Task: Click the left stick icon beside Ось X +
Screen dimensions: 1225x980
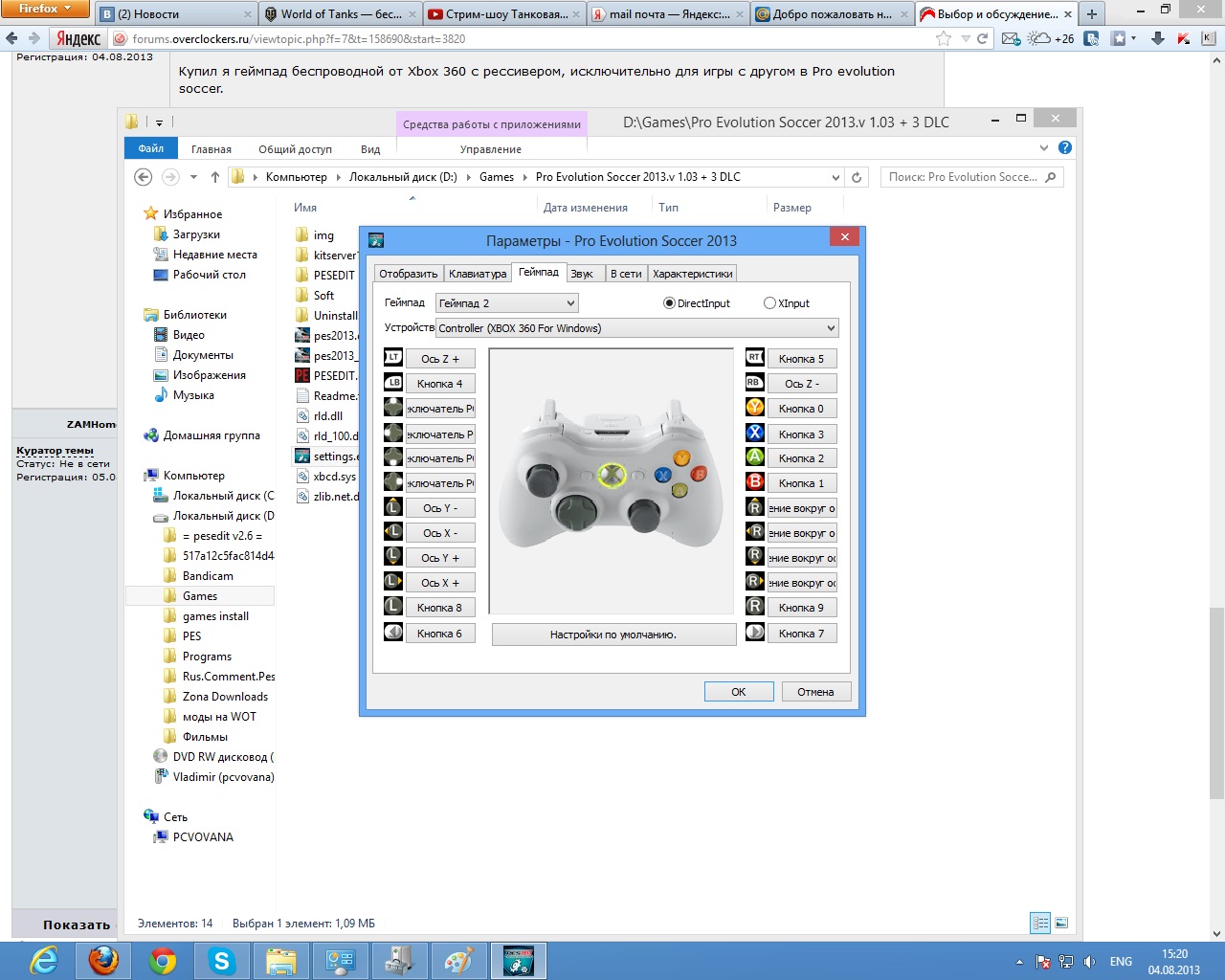Action: coord(393,582)
